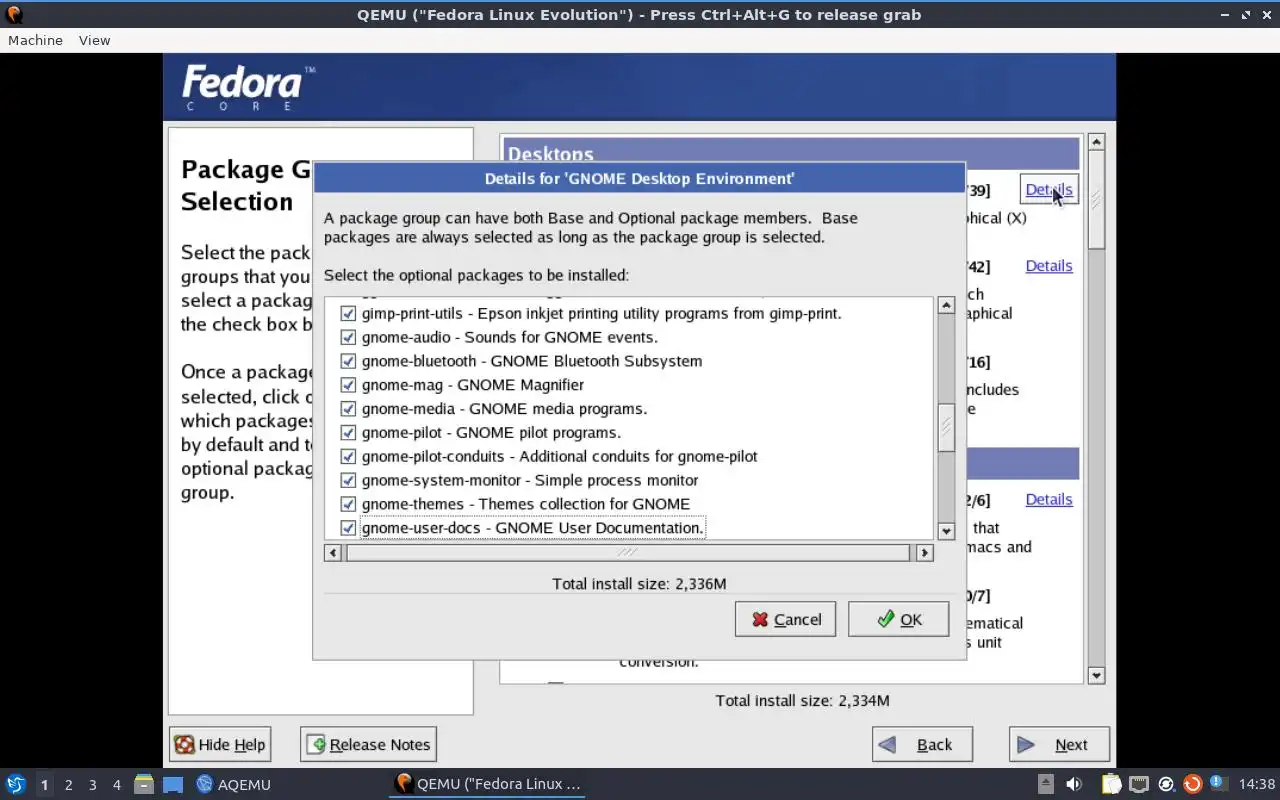Go Back to the previous installer step
This screenshot has height=800, width=1280.
922,744
